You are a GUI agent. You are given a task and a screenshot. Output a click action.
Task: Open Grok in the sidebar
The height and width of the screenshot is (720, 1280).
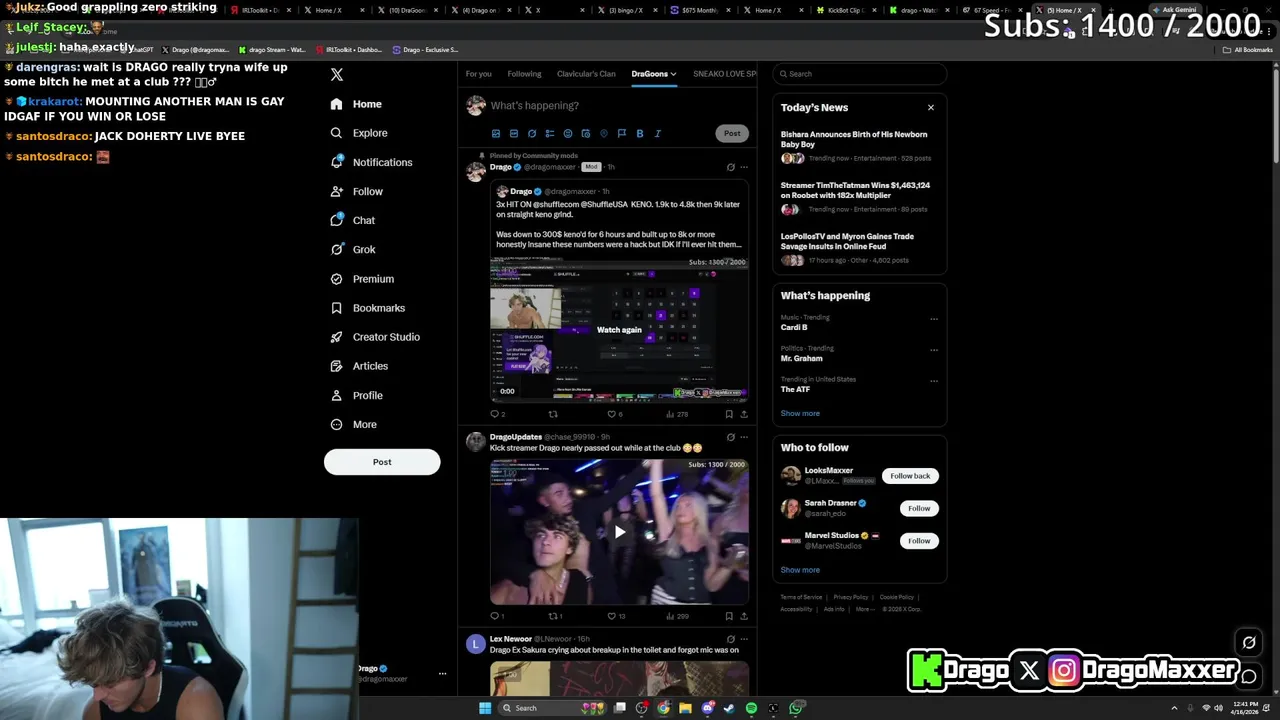click(x=353, y=249)
